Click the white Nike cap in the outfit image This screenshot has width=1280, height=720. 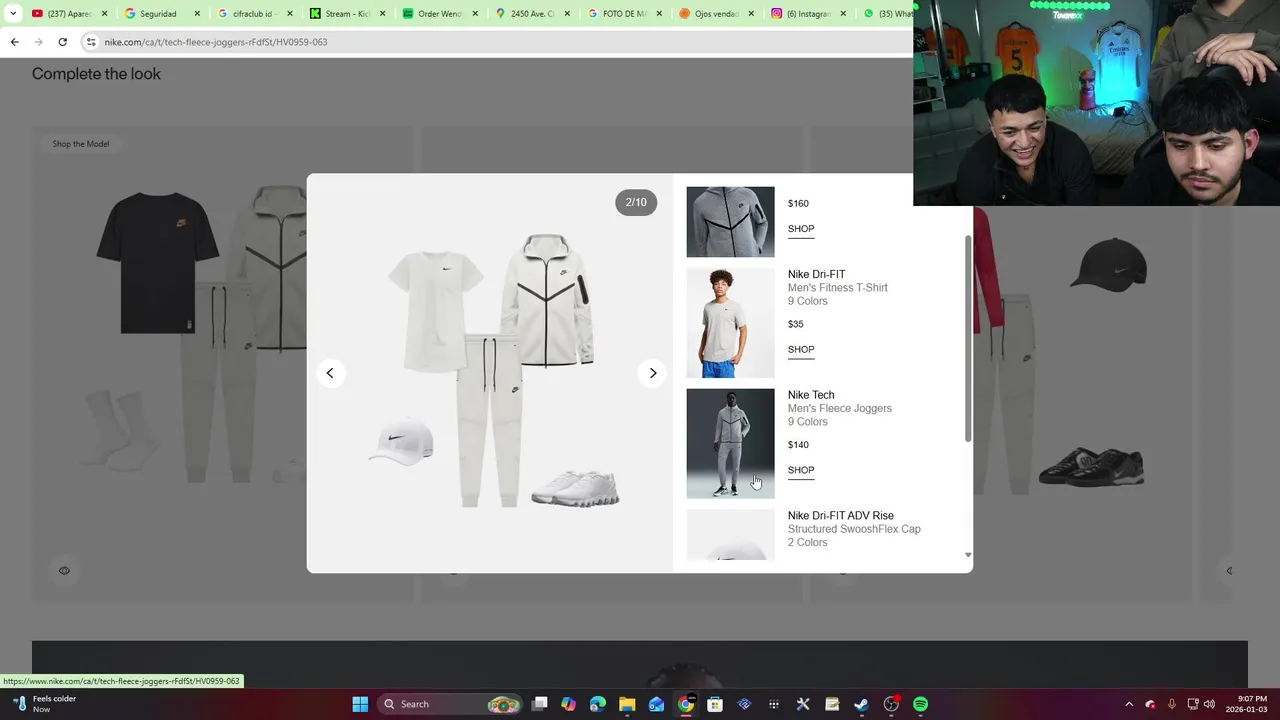click(401, 441)
